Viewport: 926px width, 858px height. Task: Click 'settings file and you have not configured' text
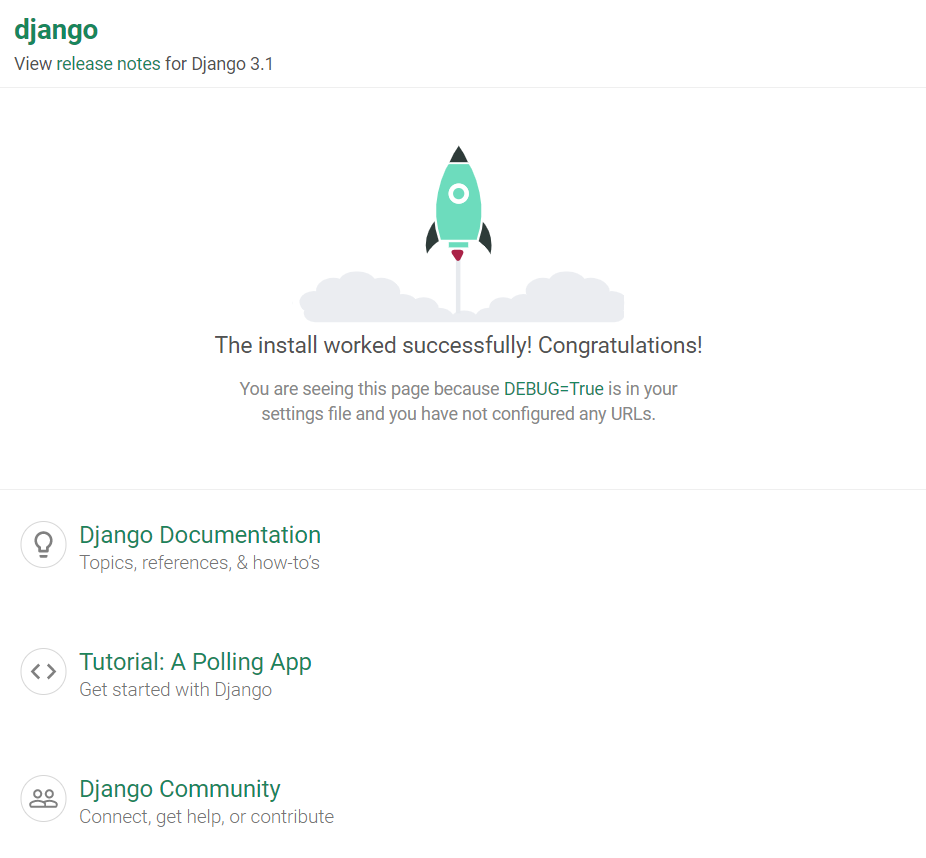coord(418,414)
